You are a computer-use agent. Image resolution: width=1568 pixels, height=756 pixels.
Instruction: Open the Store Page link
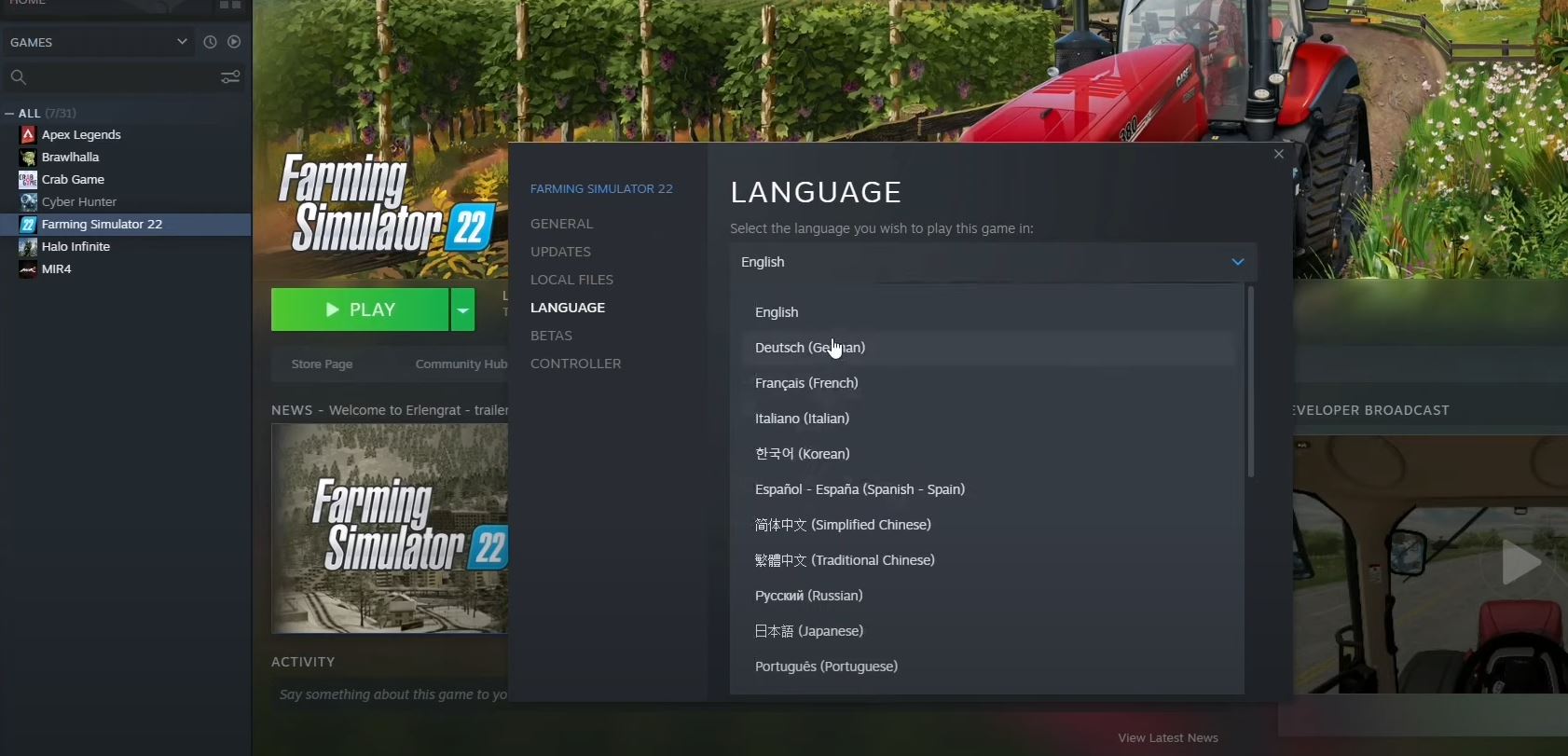coord(322,364)
